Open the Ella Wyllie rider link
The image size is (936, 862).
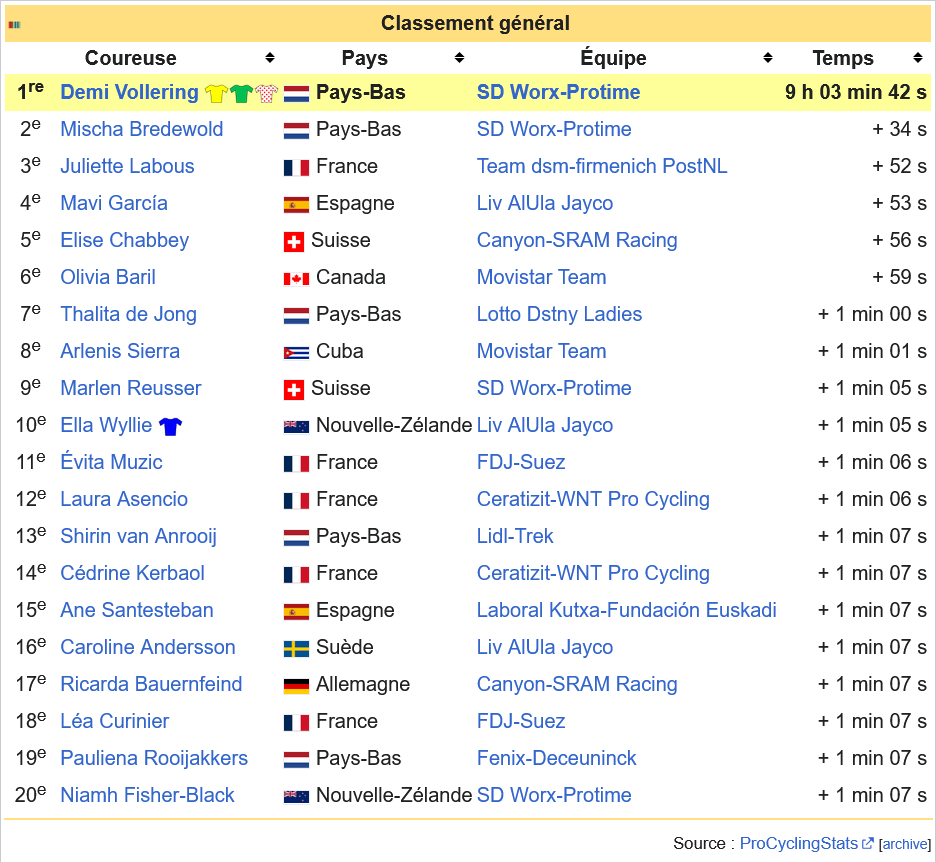point(106,425)
